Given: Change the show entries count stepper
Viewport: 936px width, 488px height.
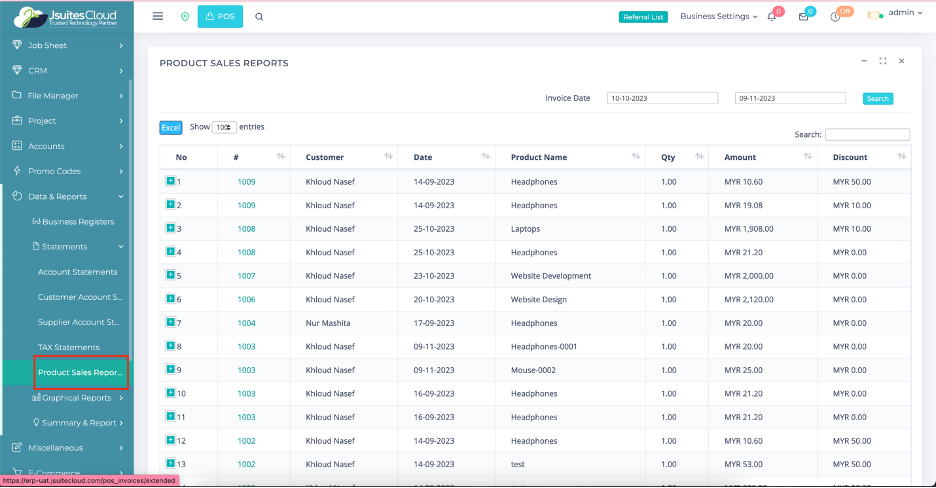Looking at the screenshot, I should pyautogui.click(x=224, y=127).
